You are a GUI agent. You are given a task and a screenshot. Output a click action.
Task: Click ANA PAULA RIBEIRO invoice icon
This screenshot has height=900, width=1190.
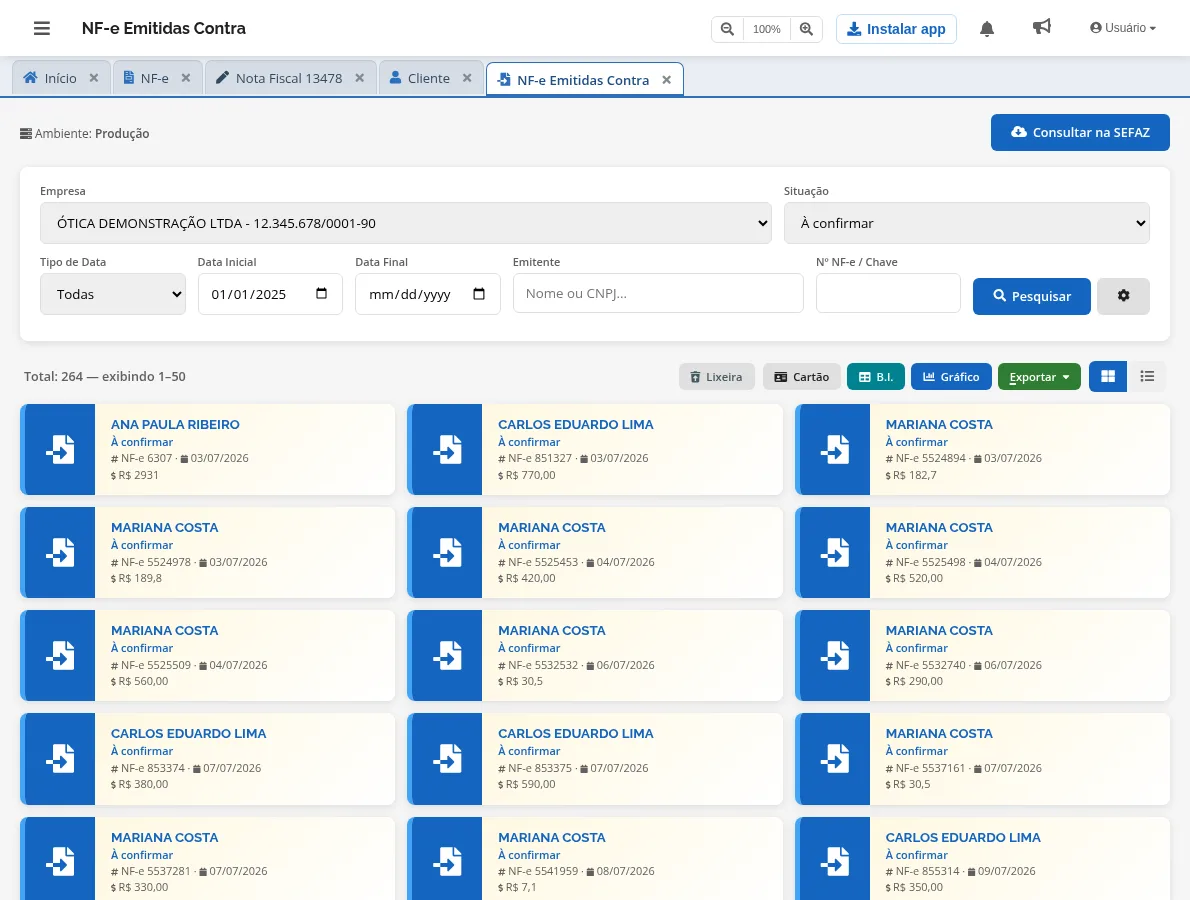click(60, 450)
